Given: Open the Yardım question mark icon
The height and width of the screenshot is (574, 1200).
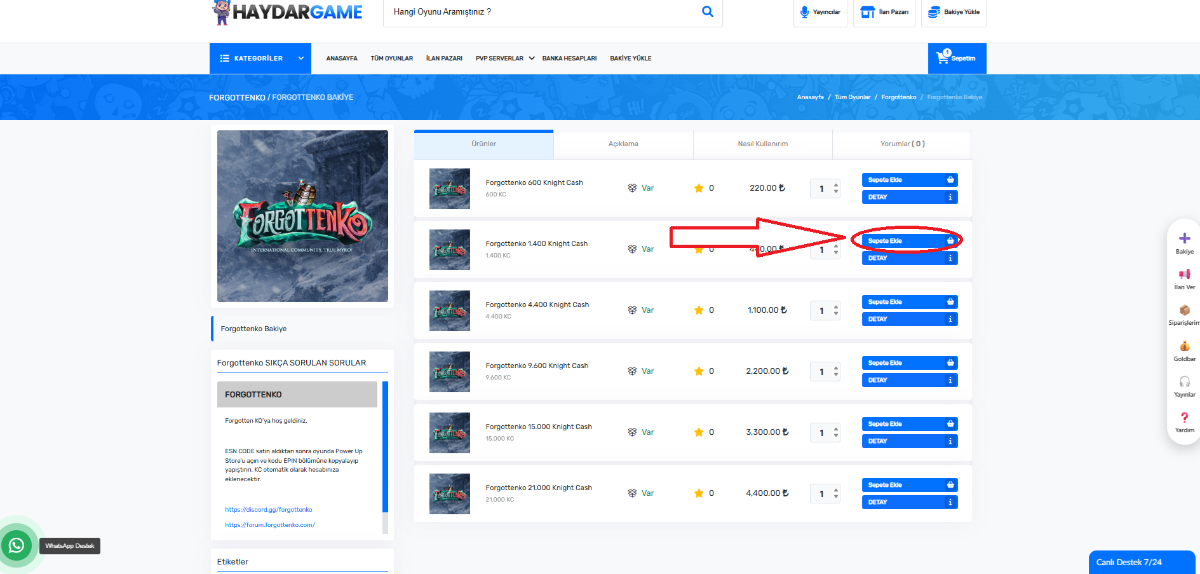Looking at the screenshot, I should [1184, 417].
